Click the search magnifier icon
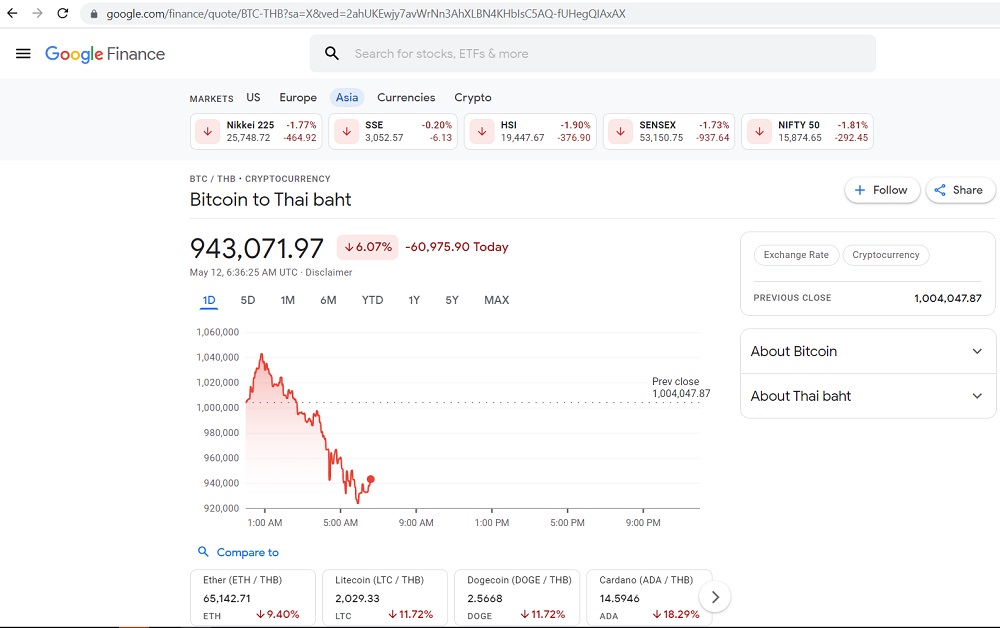Image resolution: width=1000 pixels, height=628 pixels. coord(332,54)
